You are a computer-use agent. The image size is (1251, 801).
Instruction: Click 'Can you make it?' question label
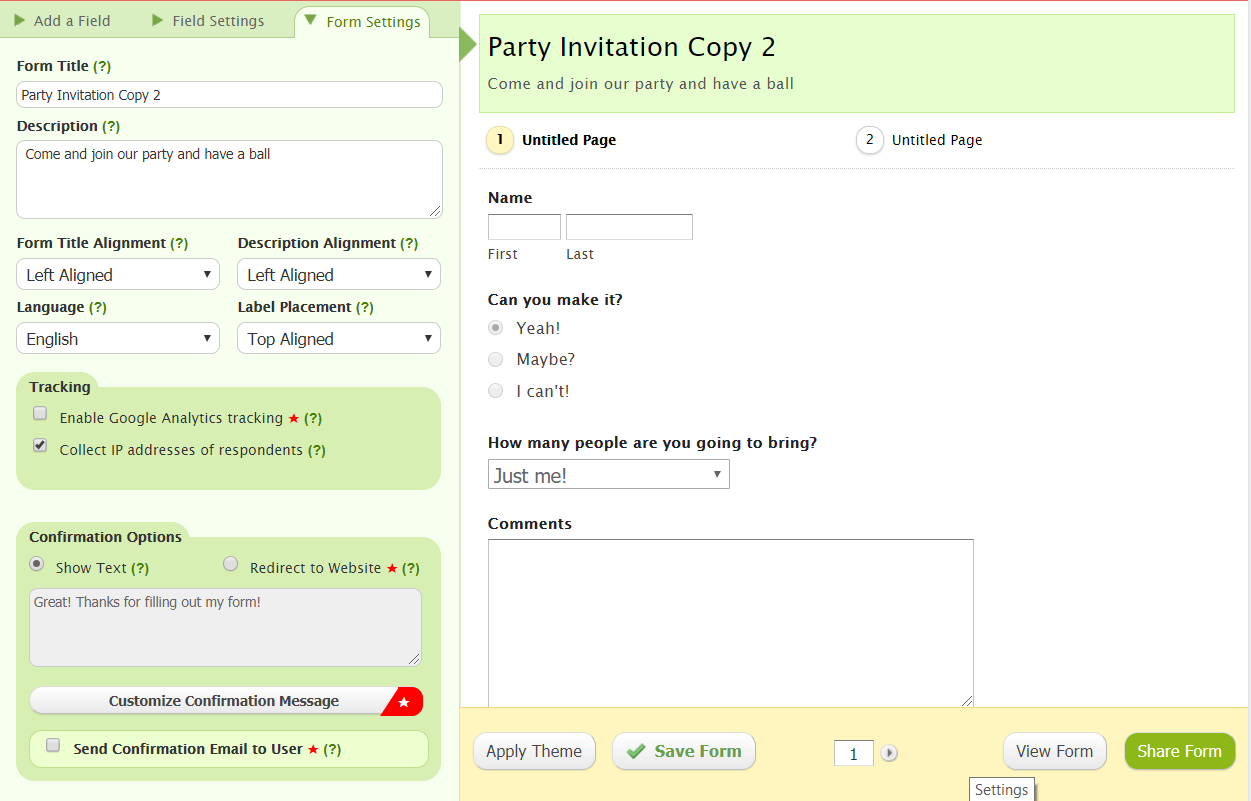(555, 300)
